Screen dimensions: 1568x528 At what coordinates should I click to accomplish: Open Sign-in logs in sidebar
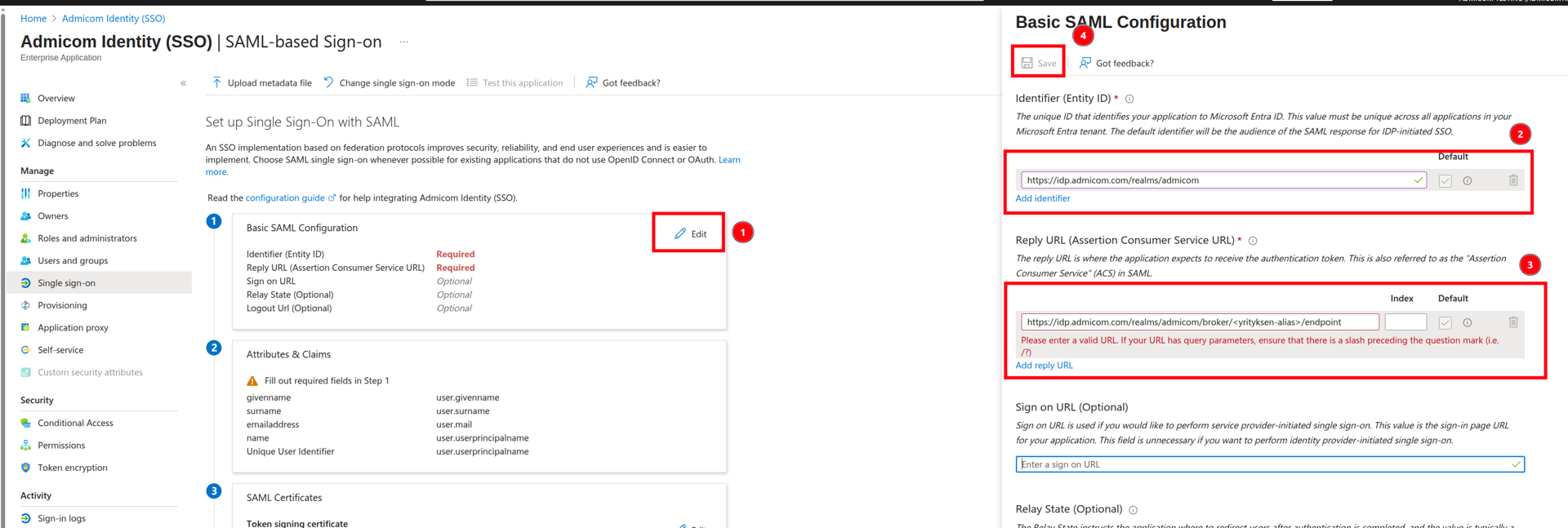[61, 519]
